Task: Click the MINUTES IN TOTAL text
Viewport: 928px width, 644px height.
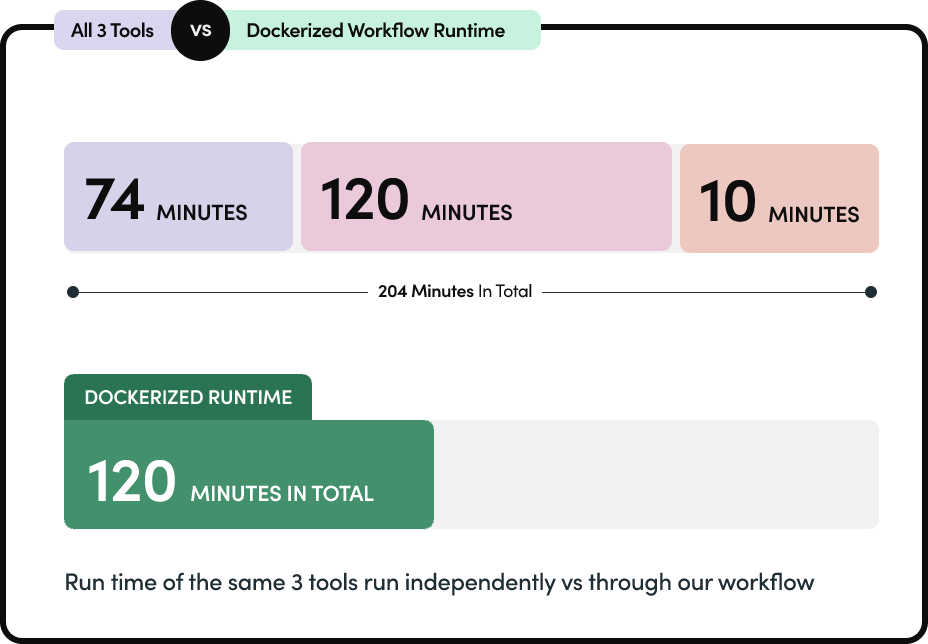Action: point(282,493)
